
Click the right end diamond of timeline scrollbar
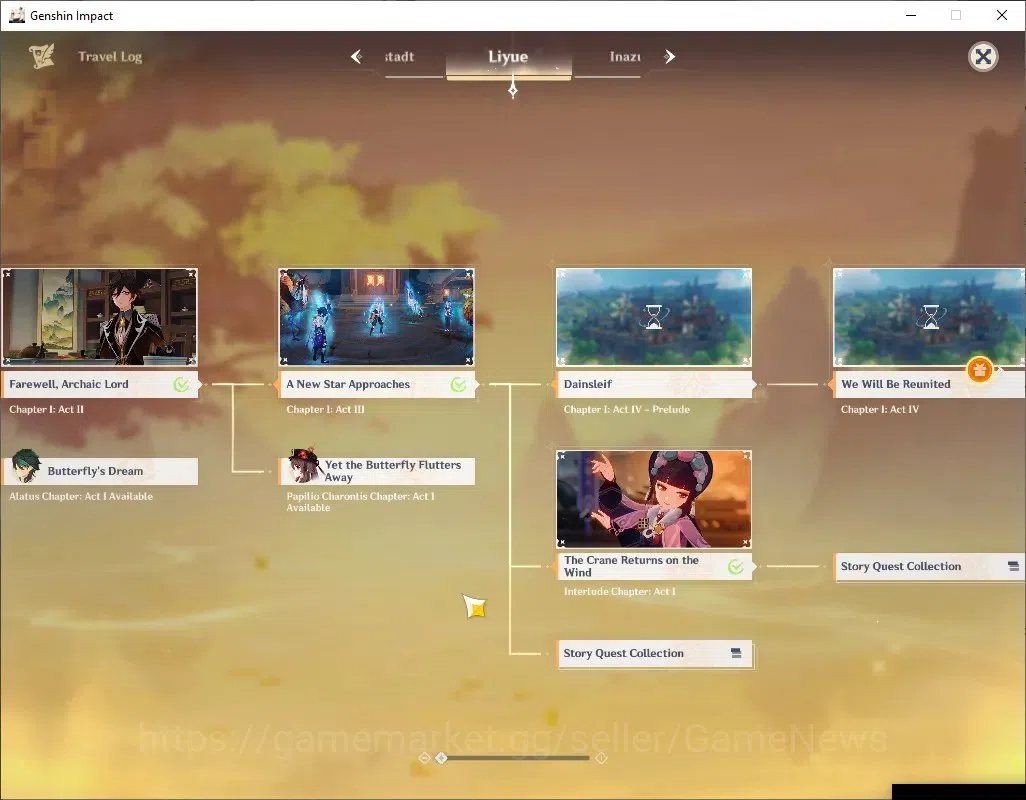click(x=601, y=758)
